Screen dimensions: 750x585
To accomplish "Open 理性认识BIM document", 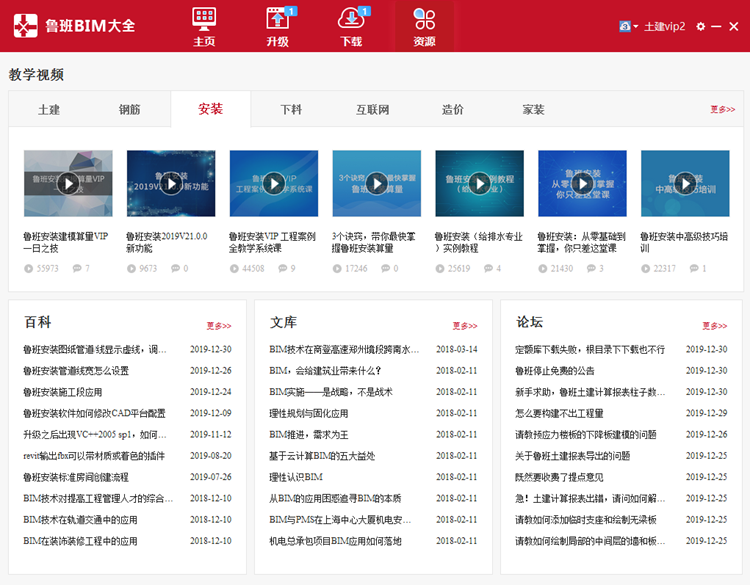I will point(296,477).
